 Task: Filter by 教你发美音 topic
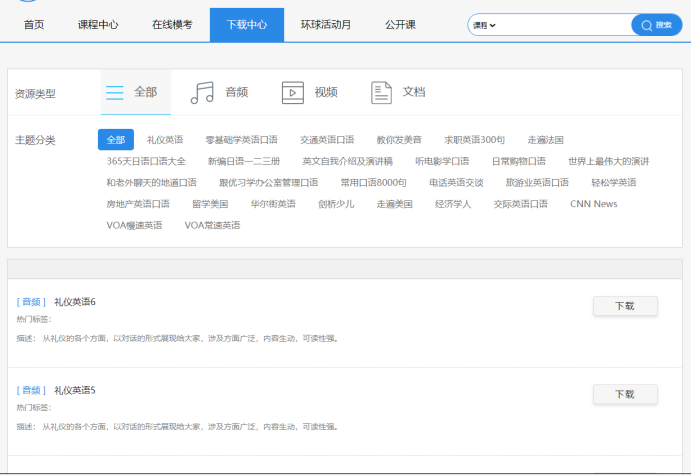pyautogui.click(x=399, y=140)
